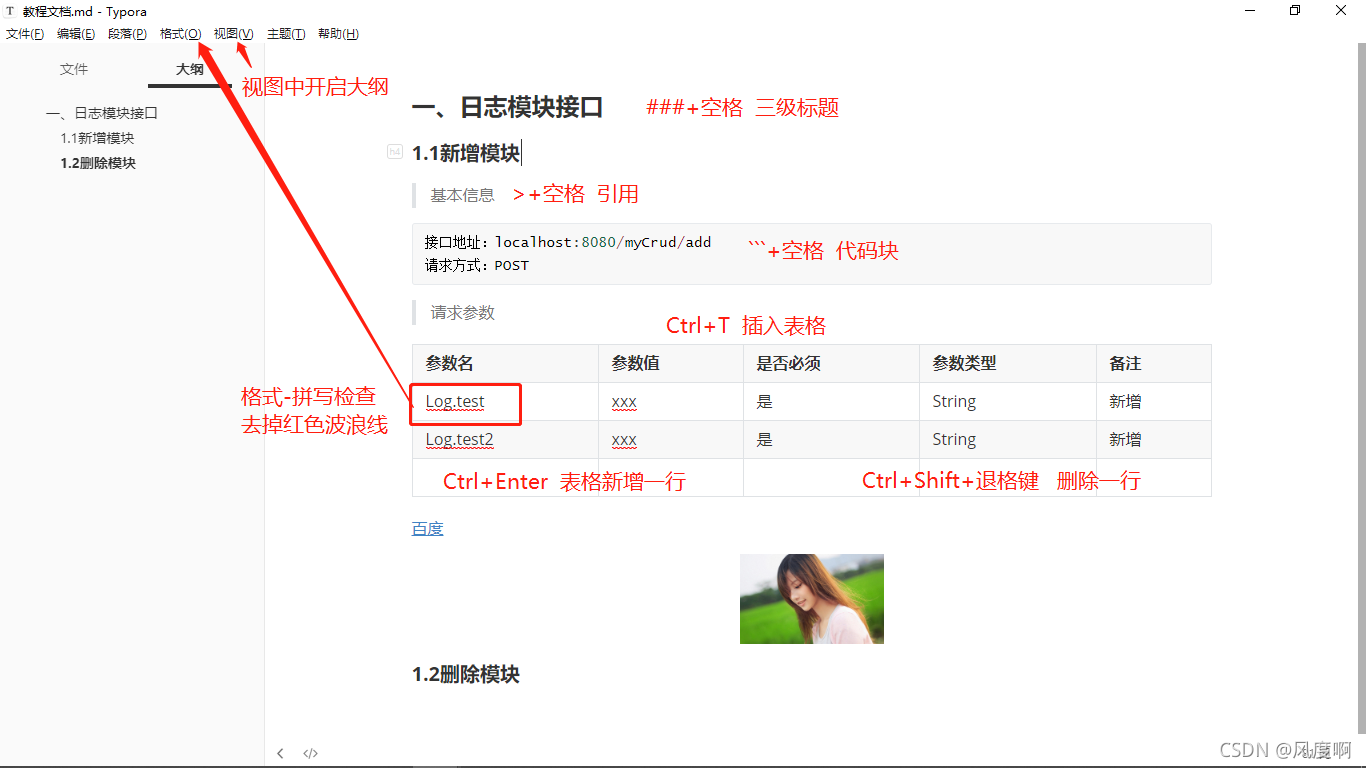Switch to the 文件 sidebar tab
The height and width of the screenshot is (768, 1366).
pos(74,69)
